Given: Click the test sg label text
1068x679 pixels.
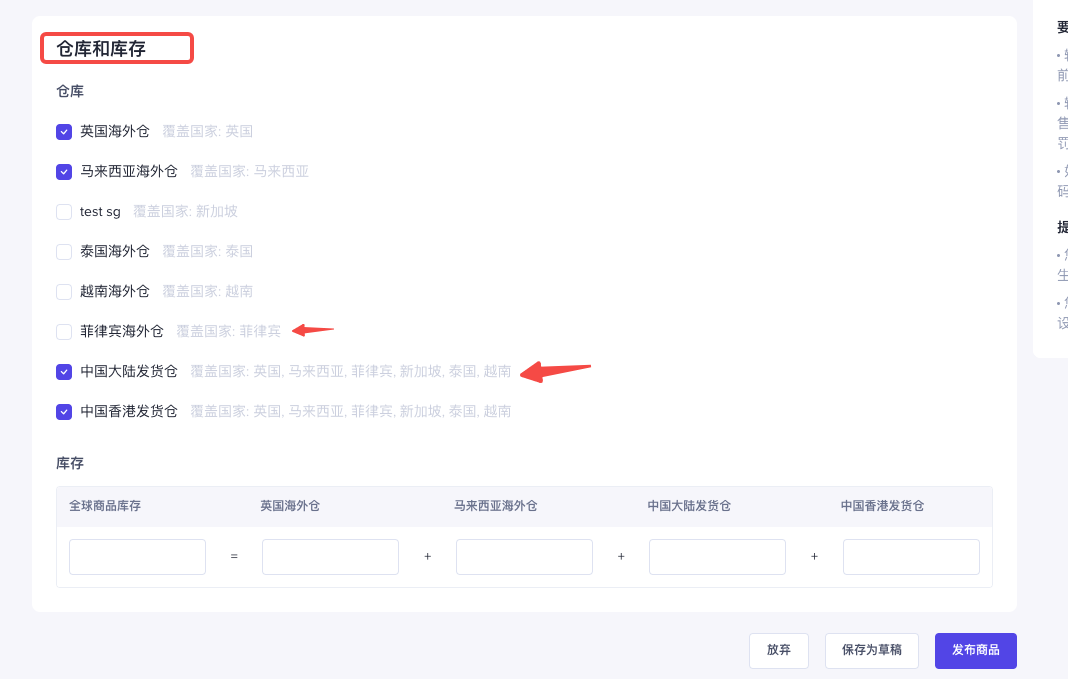Looking at the screenshot, I should [100, 212].
